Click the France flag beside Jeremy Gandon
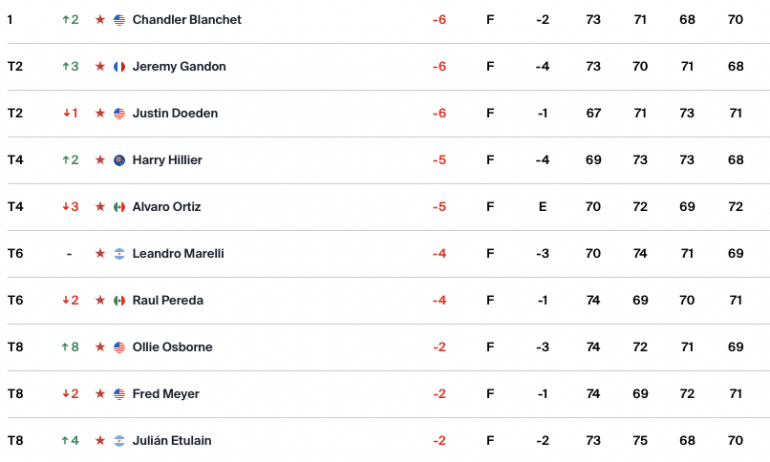This screenshot has height=462, width=770. [x=119, y=67]
